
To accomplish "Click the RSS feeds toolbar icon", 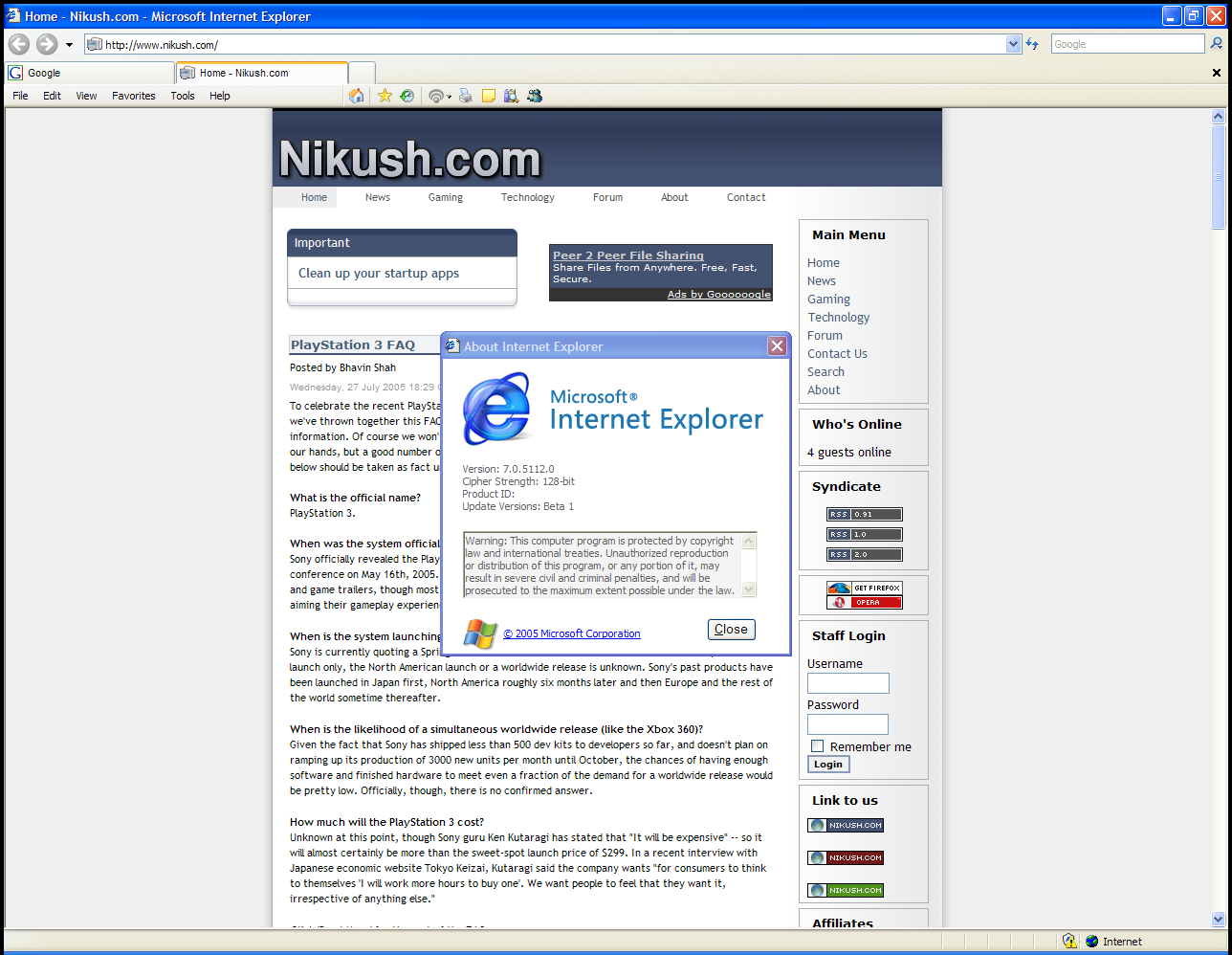I will click(436, 96).
